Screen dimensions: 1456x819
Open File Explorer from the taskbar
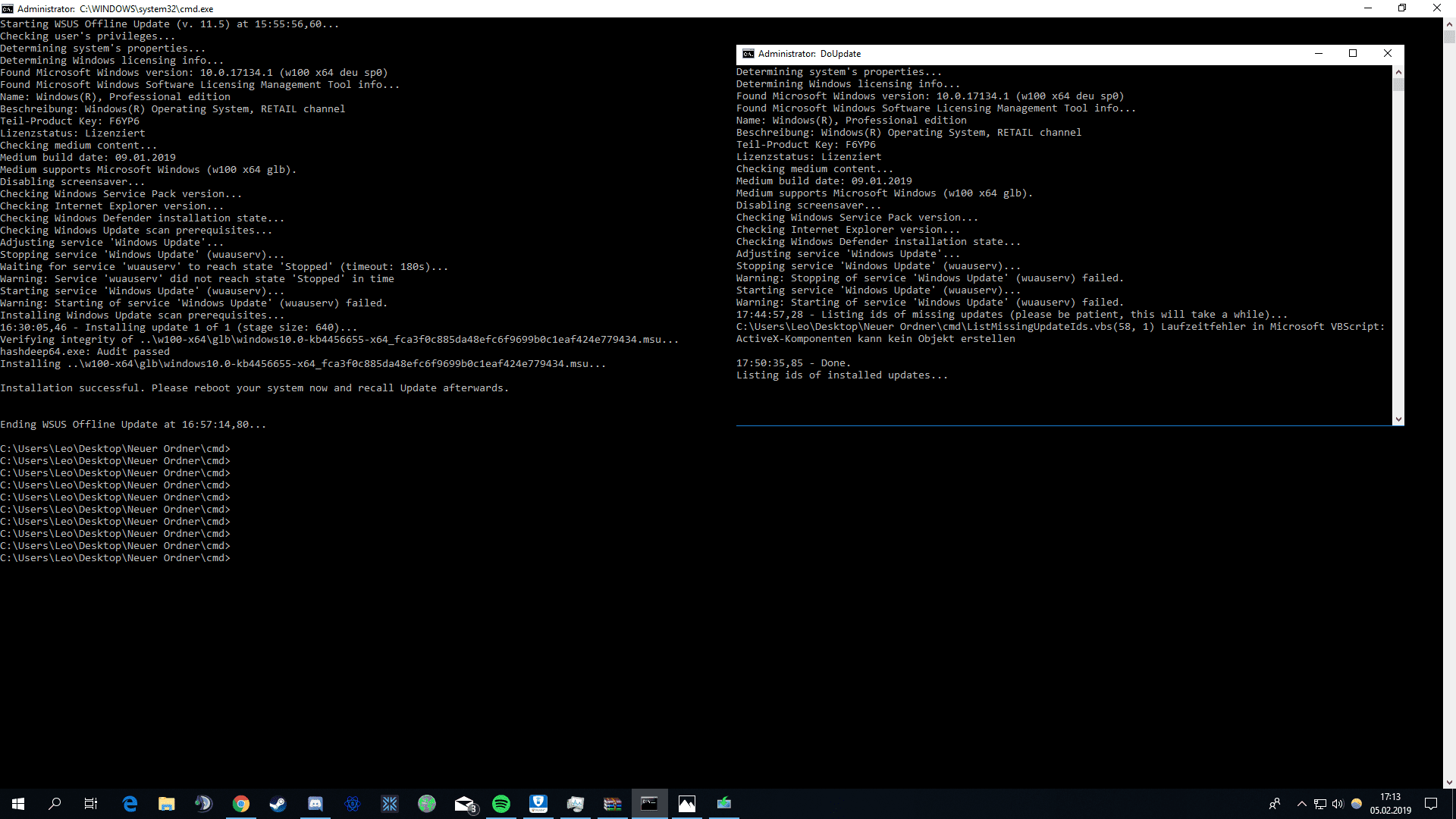167,804
